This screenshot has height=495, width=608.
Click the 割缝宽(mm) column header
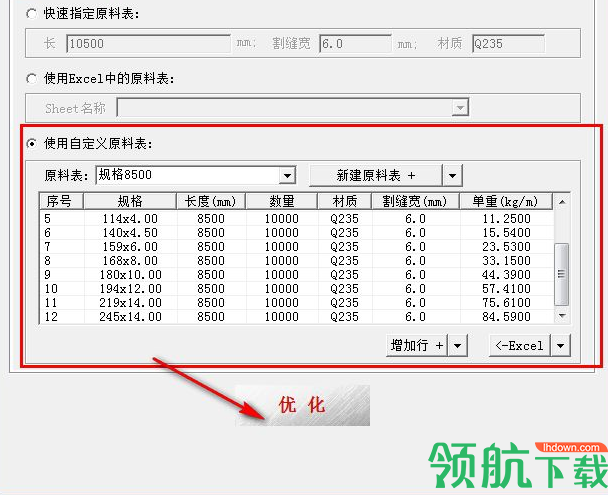point(415,202)
